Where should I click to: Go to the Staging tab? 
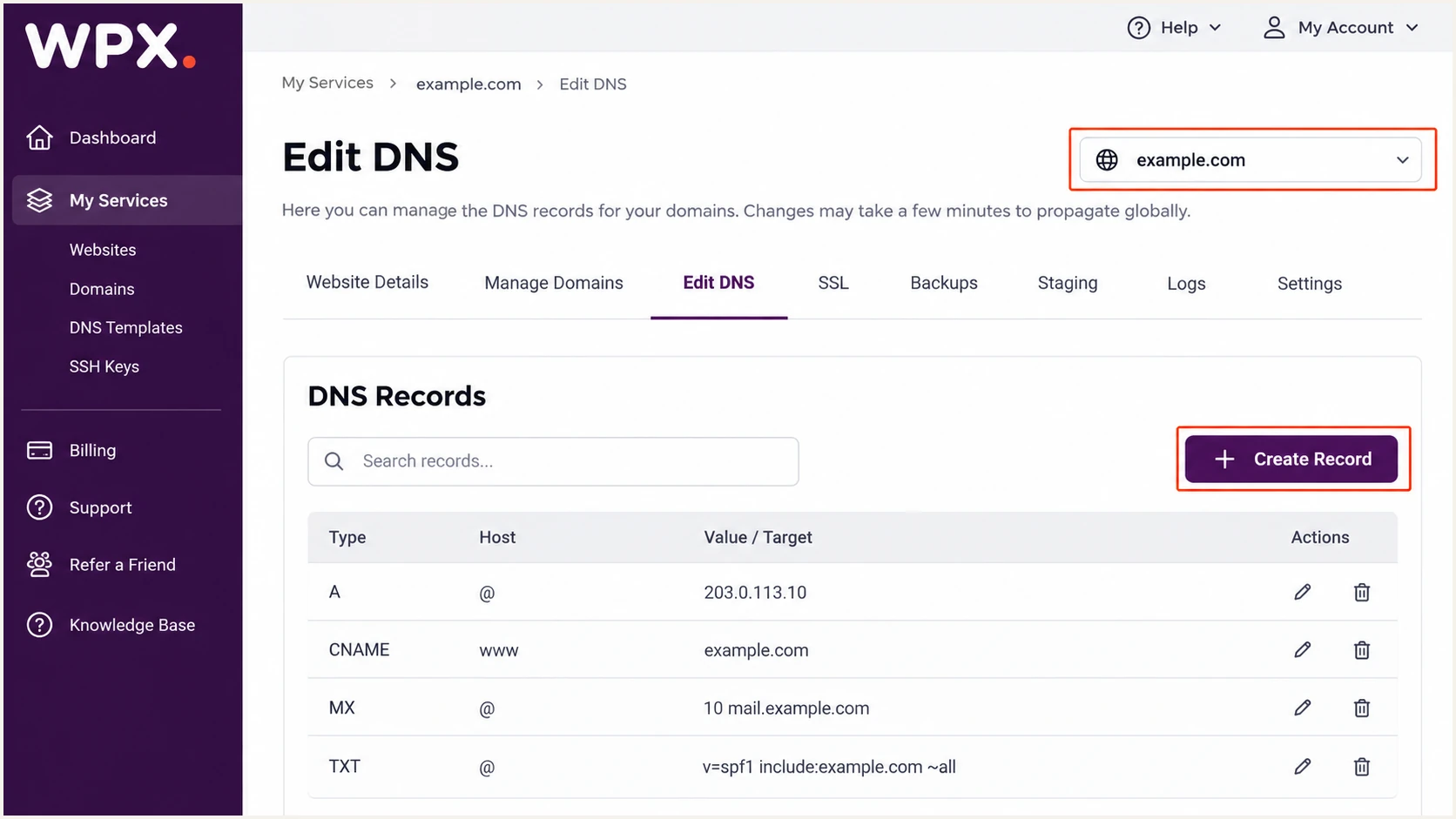click(1068, 283)
